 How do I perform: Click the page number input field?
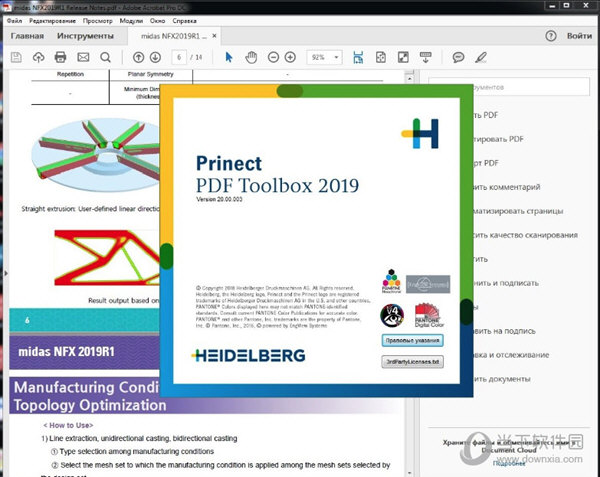click(x=179, y=57)
